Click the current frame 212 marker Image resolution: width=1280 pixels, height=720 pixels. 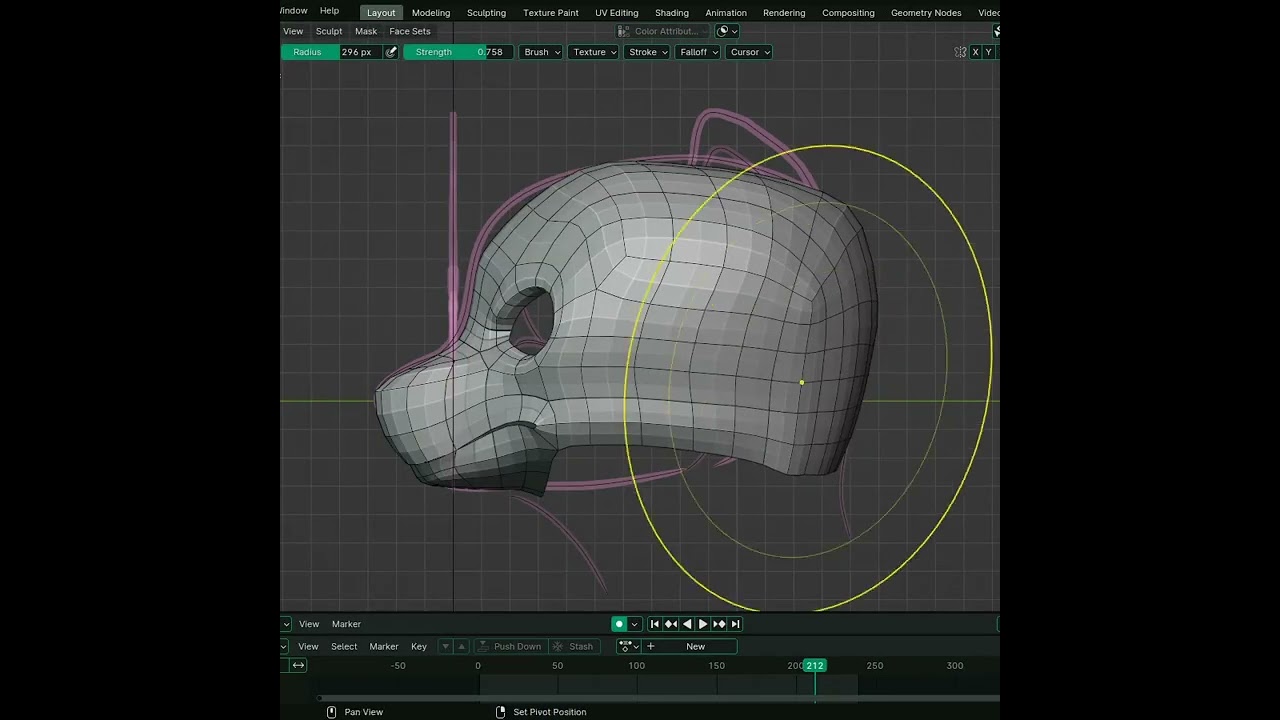click(815, 666)
